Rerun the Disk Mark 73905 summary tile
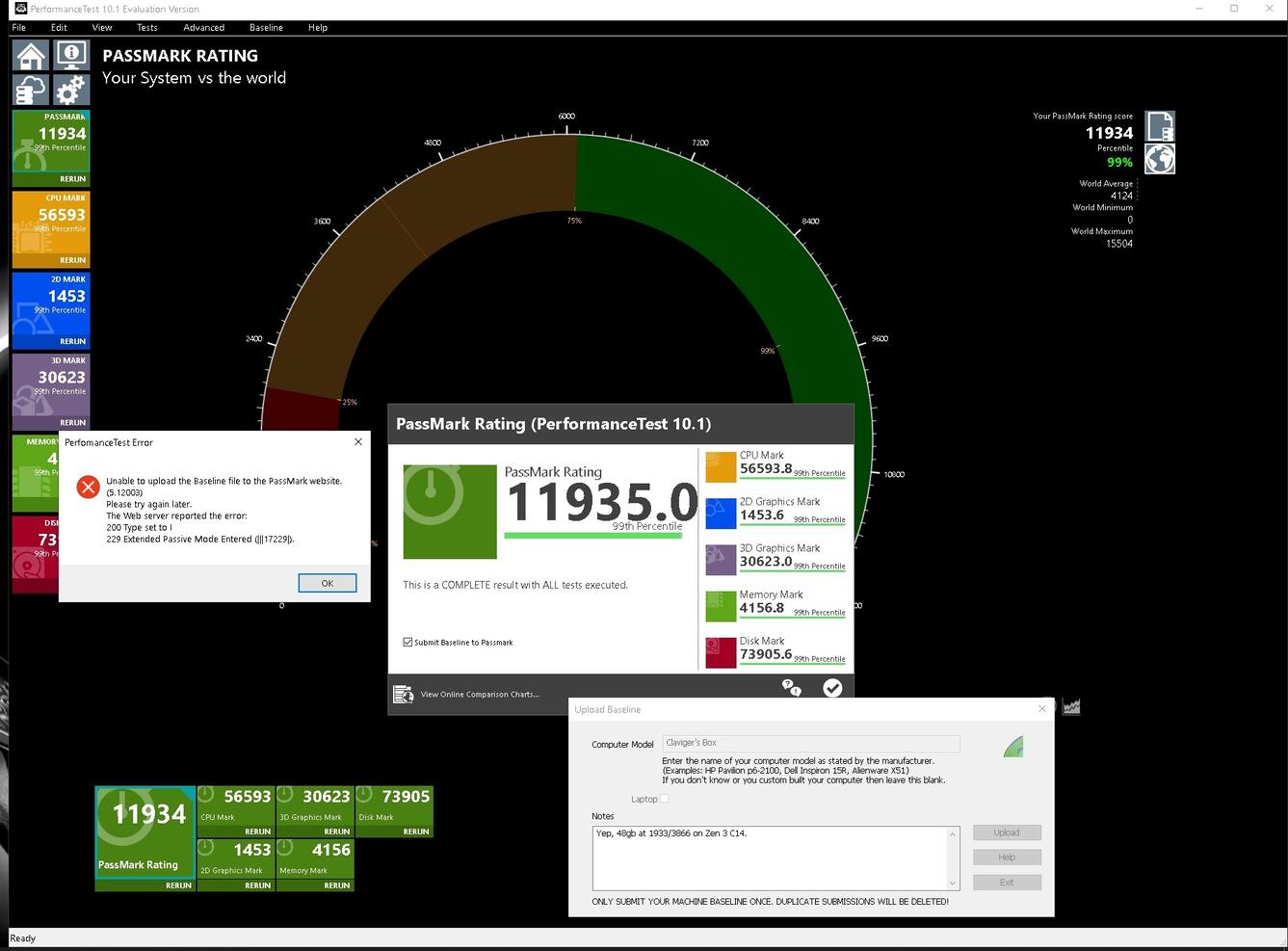The image size is (1288, 951). tap(416, 832)
